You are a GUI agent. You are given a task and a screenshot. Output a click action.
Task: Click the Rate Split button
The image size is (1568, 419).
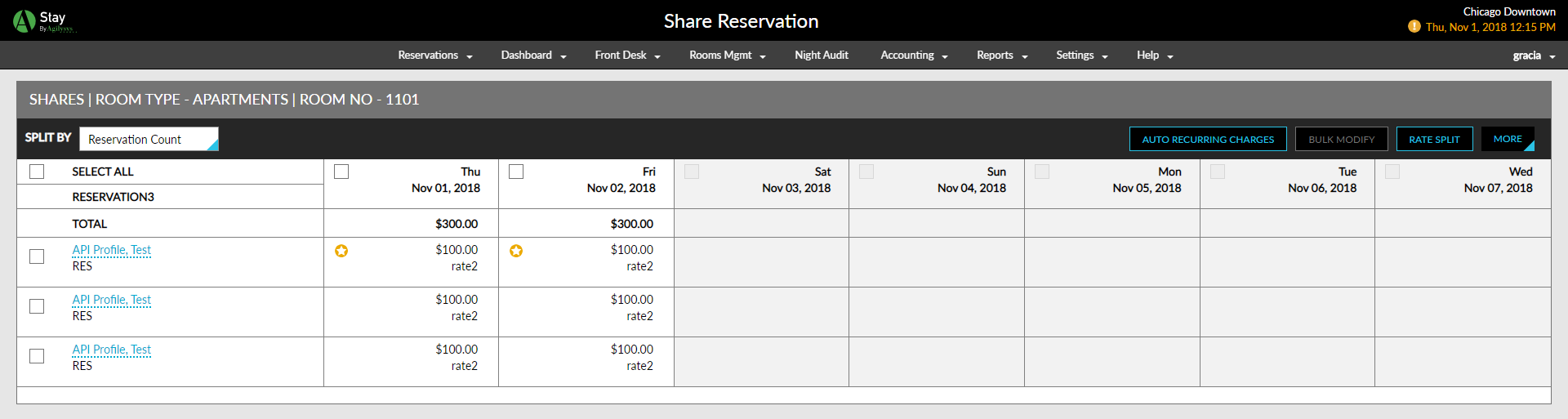coord(1434,139)
